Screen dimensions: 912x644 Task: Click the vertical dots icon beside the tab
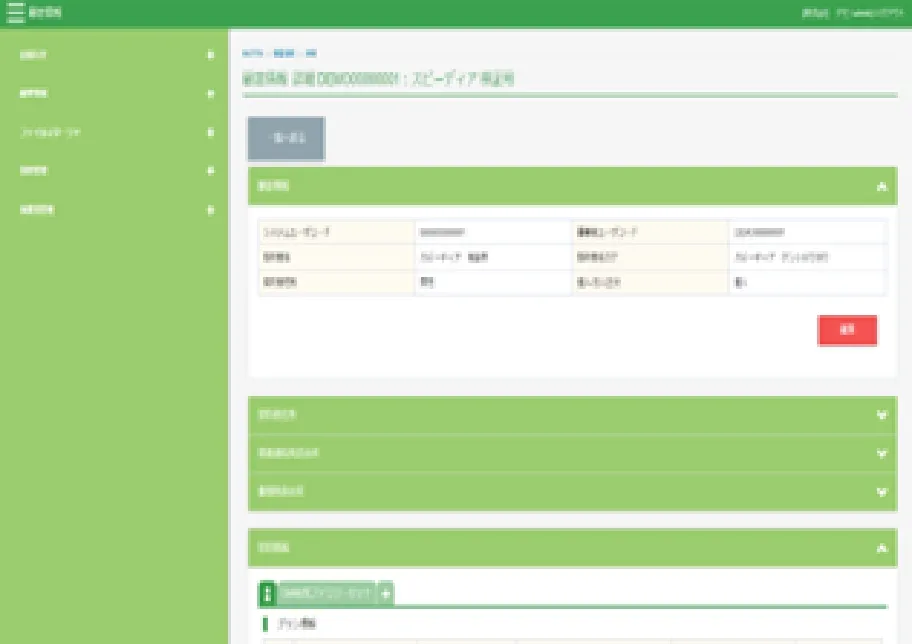(267, 594)
